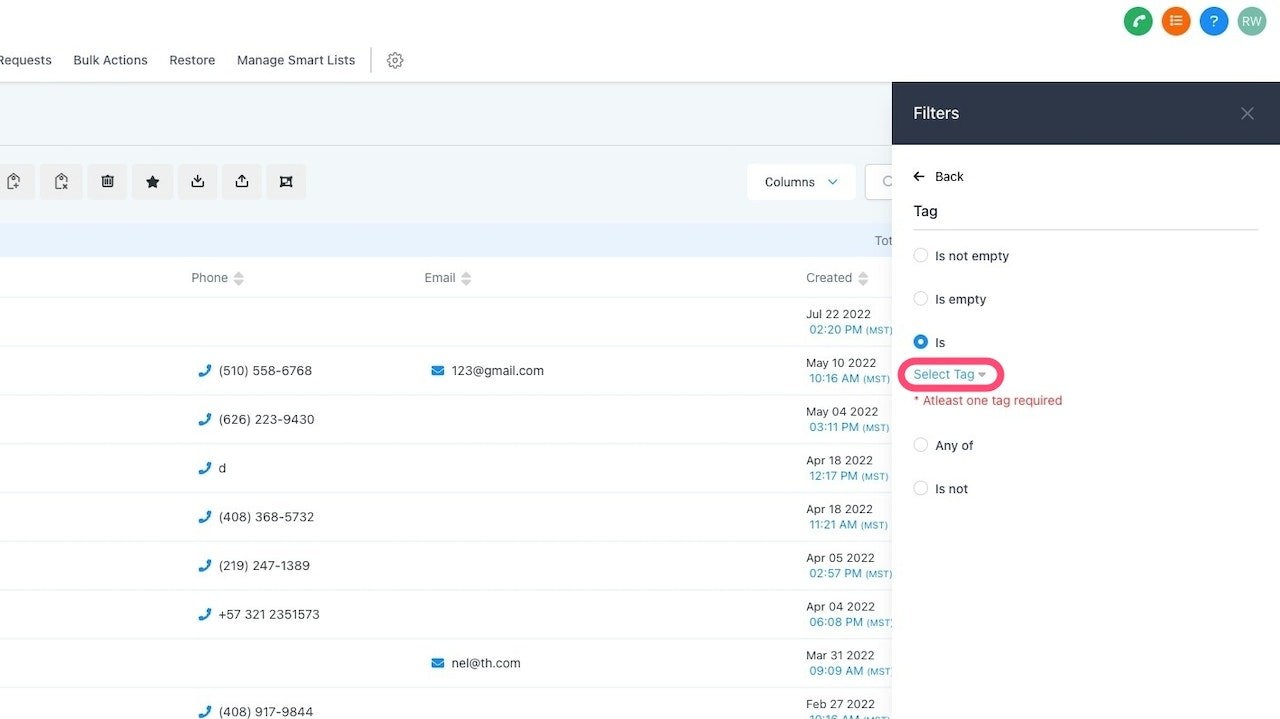Click the Email column header label
This screenshot has height=719, width=1280.
pyautogui.click(x=440, y=278)
